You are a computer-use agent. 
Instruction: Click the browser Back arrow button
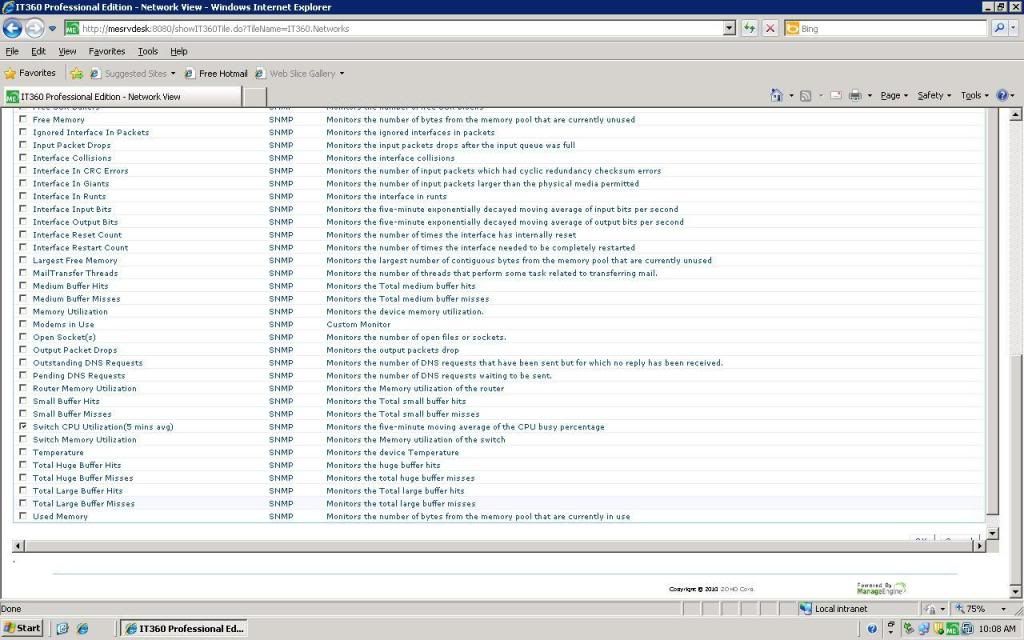coord(12,28)
